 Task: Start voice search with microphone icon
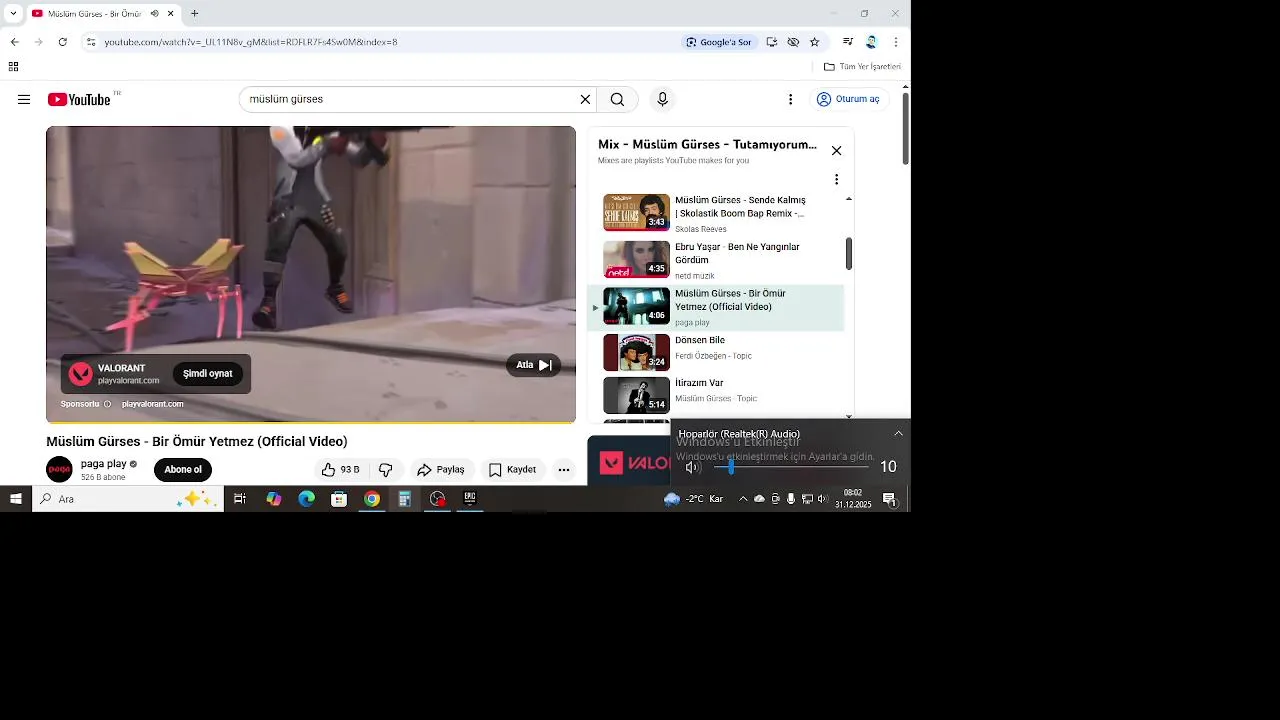pos(662,99)
